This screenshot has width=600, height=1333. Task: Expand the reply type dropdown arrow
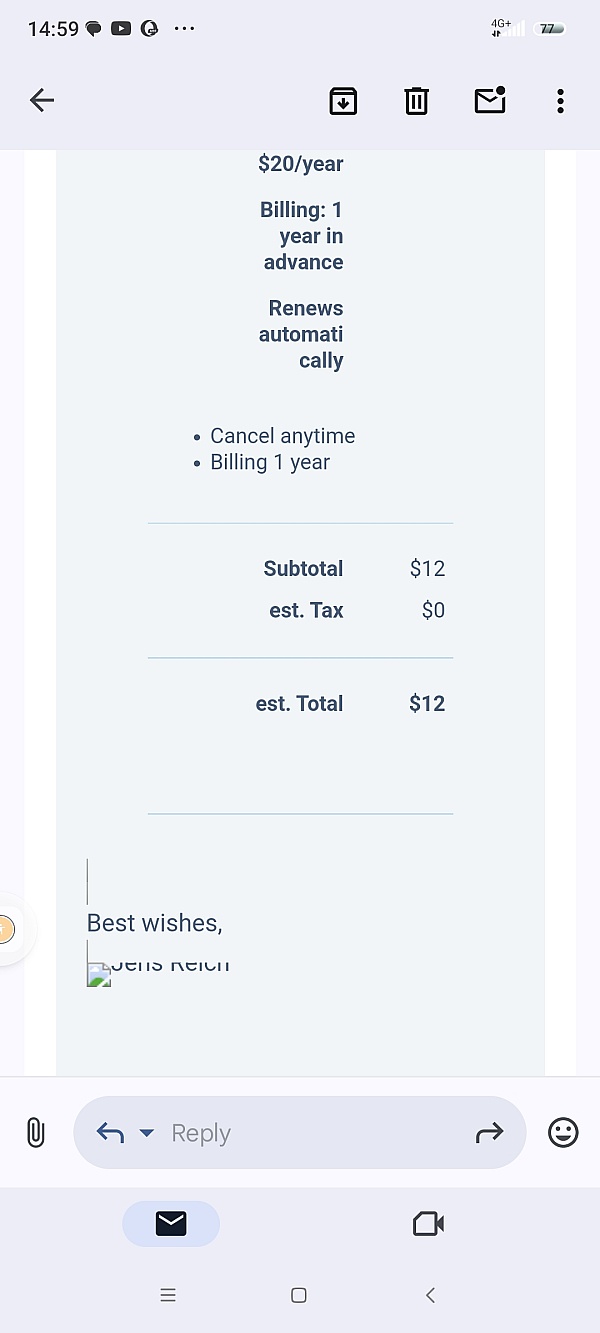pyautogui.click(x=147, y=1133)
